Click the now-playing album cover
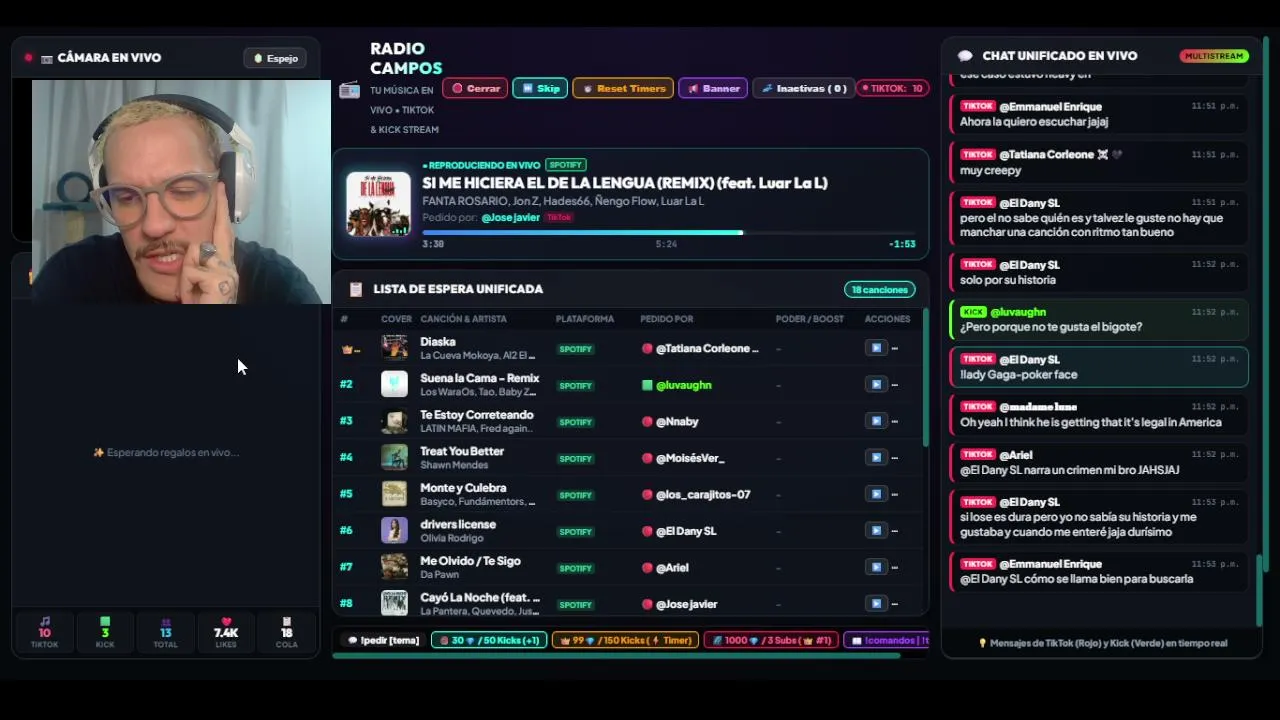 click(378, 204)
